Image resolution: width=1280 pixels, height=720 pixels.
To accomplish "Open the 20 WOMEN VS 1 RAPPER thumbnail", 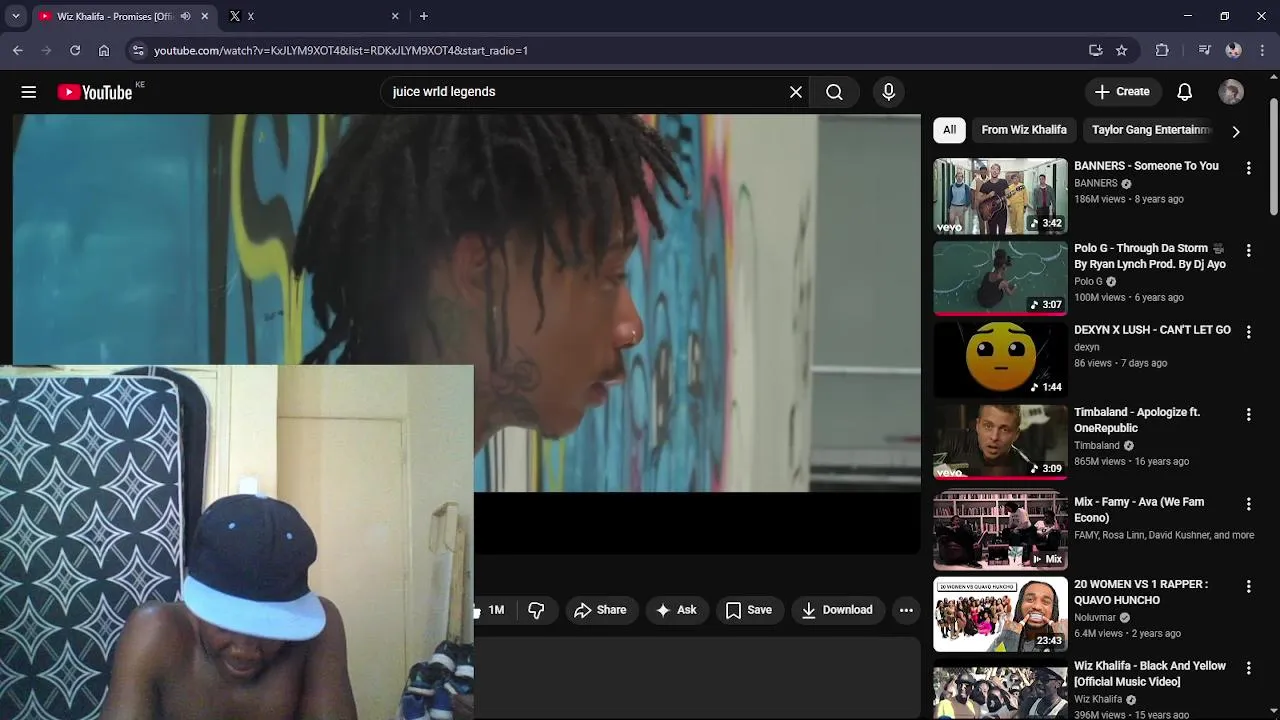I will pos(1000,614).
